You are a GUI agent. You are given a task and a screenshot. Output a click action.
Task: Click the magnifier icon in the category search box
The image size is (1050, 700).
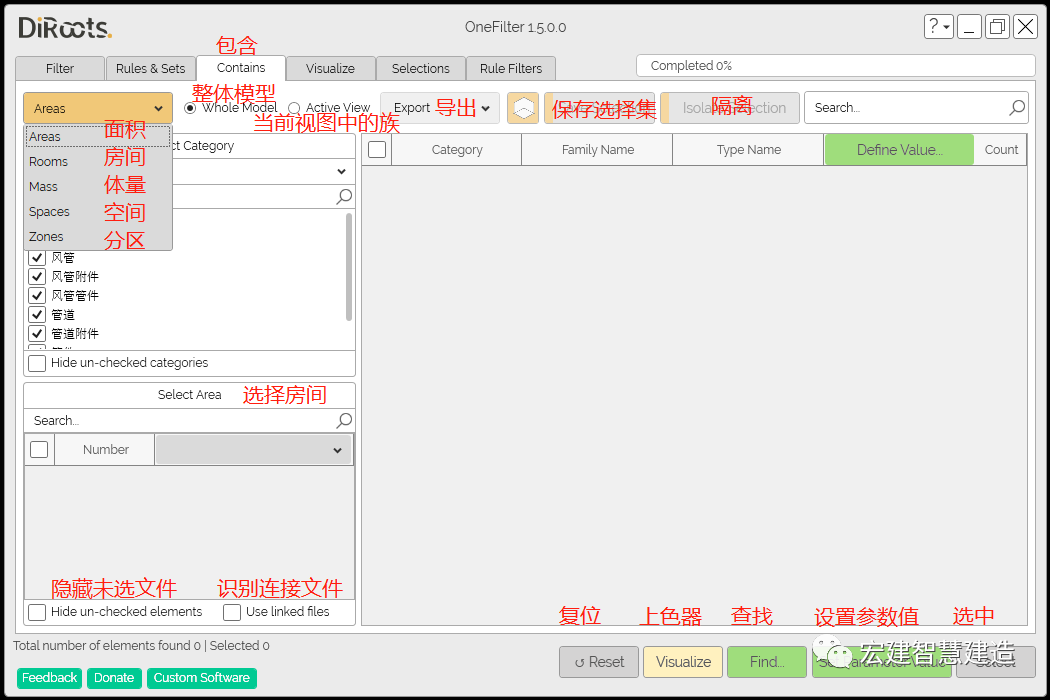[x=344, y=196]
